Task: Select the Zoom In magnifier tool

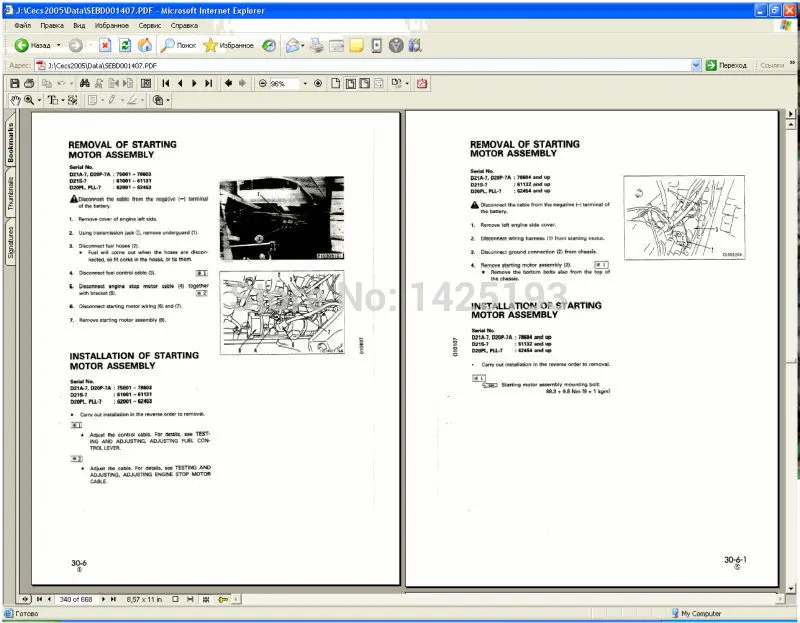Action: 29,100
